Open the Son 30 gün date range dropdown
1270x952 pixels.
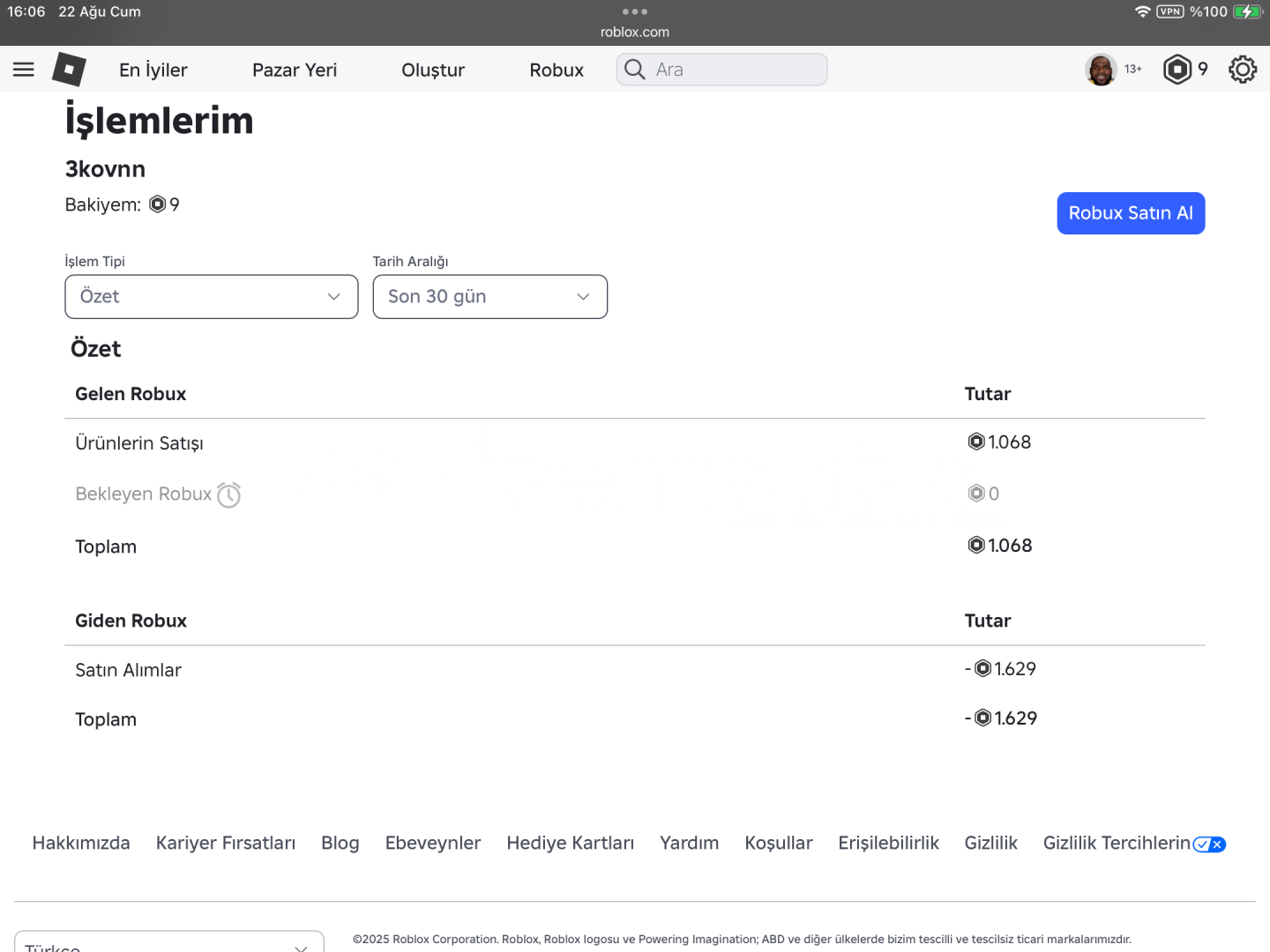click(490, 297)
